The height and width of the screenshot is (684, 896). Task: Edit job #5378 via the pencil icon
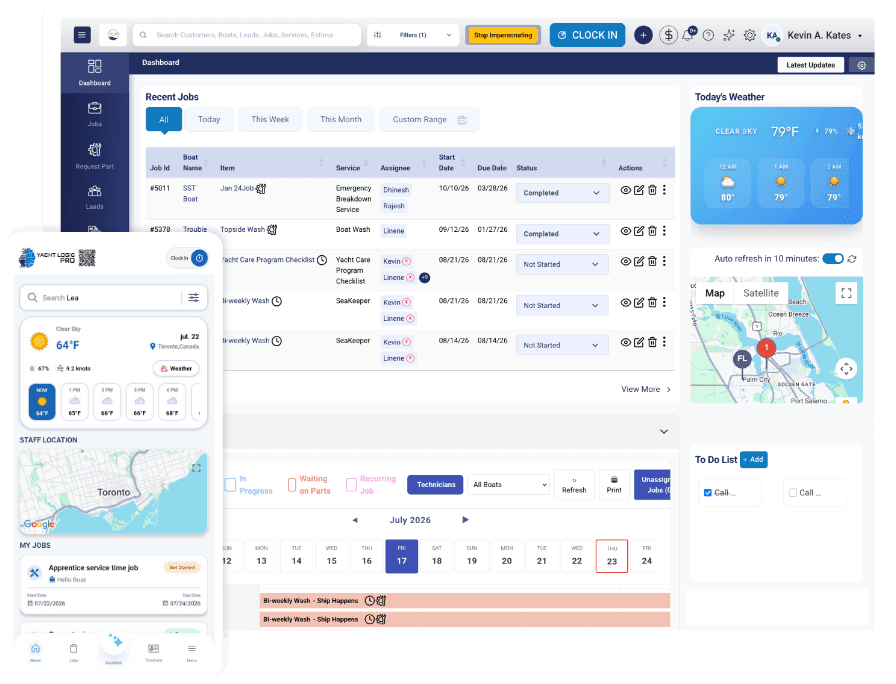pyautogui.click(x=639, y=231)
